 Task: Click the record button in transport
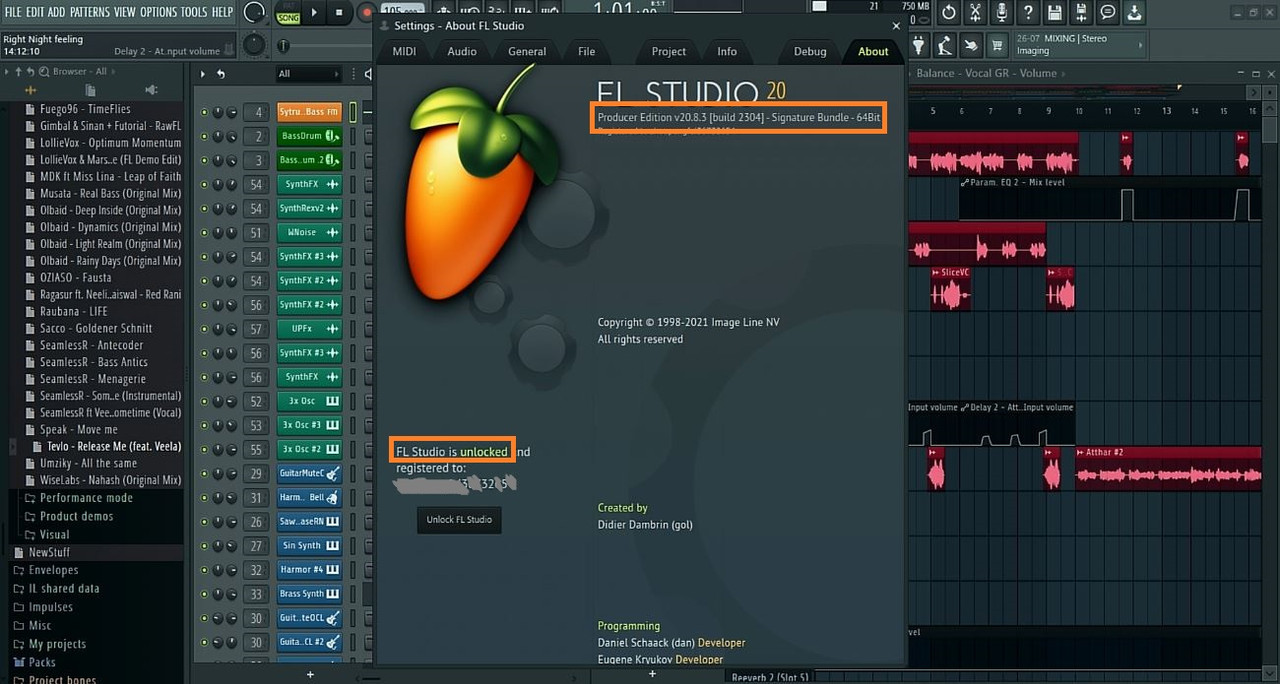[x=367, y=13]
